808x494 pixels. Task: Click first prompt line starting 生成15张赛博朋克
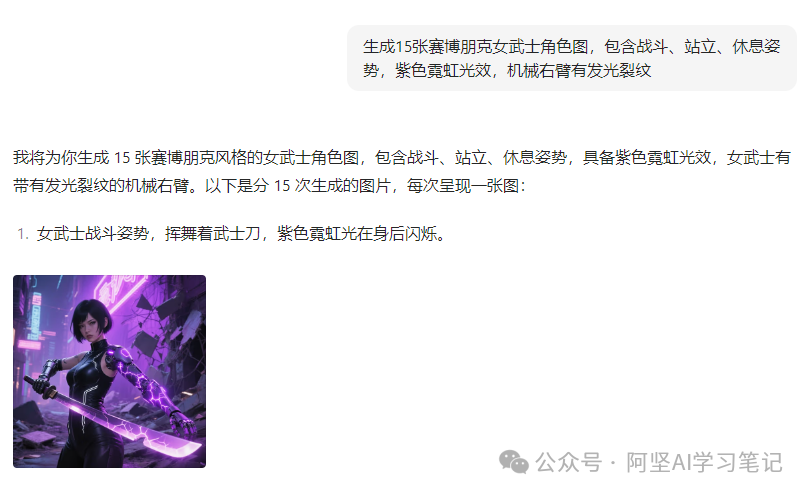coord(571,46)
